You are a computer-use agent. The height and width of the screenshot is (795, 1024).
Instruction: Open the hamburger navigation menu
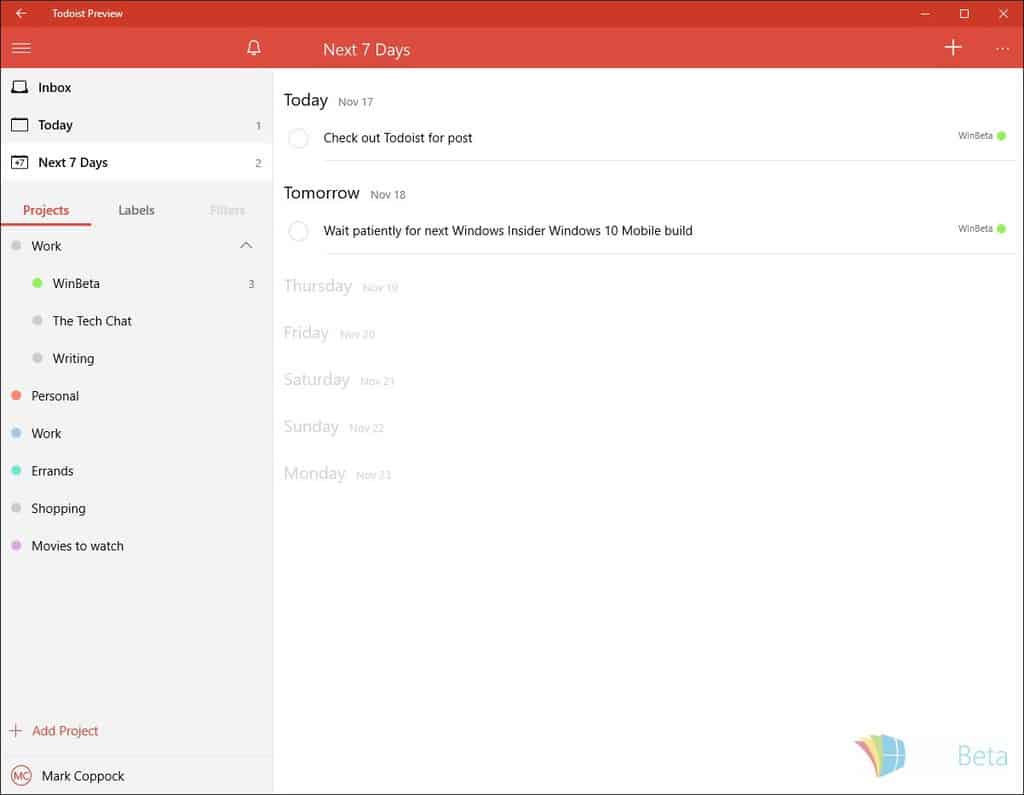[21, 48]
